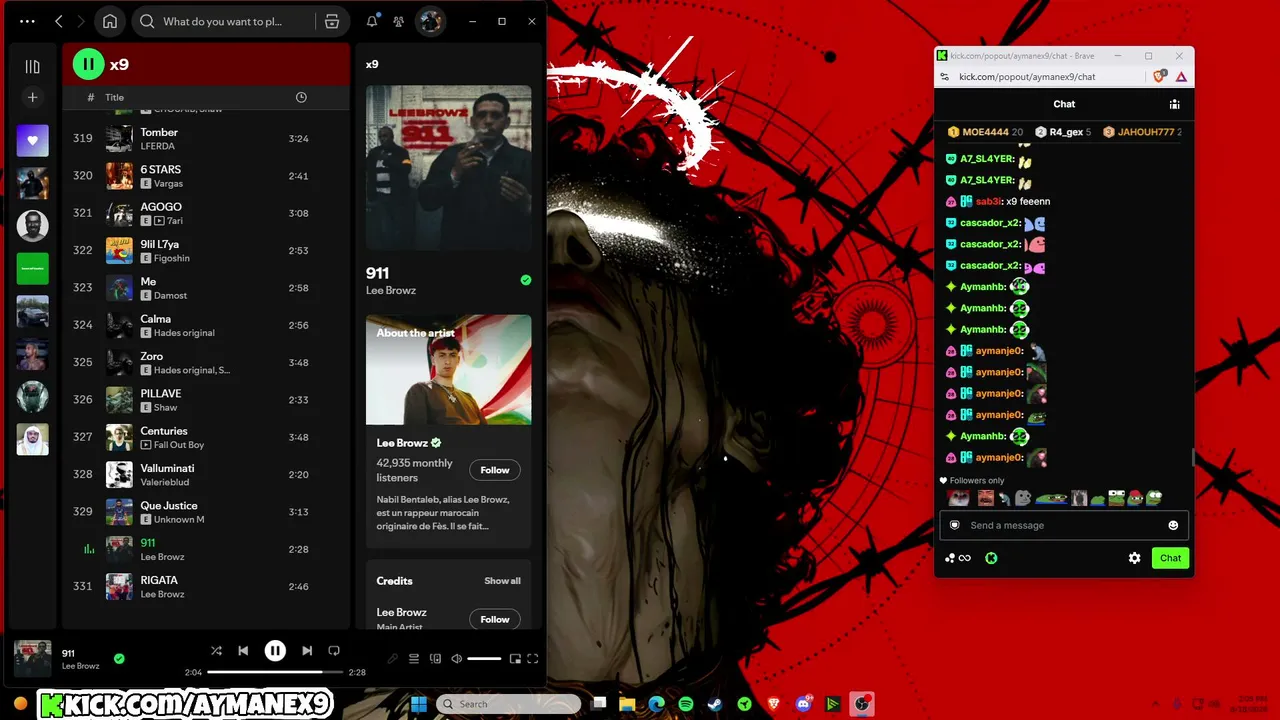Open Windows Start menu
The image size is (1280, 720).
coord(419,704)
